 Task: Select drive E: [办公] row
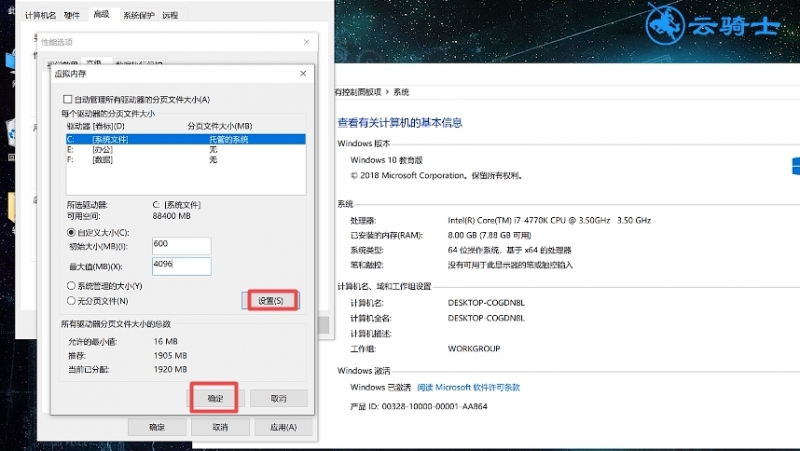point(186,149)
